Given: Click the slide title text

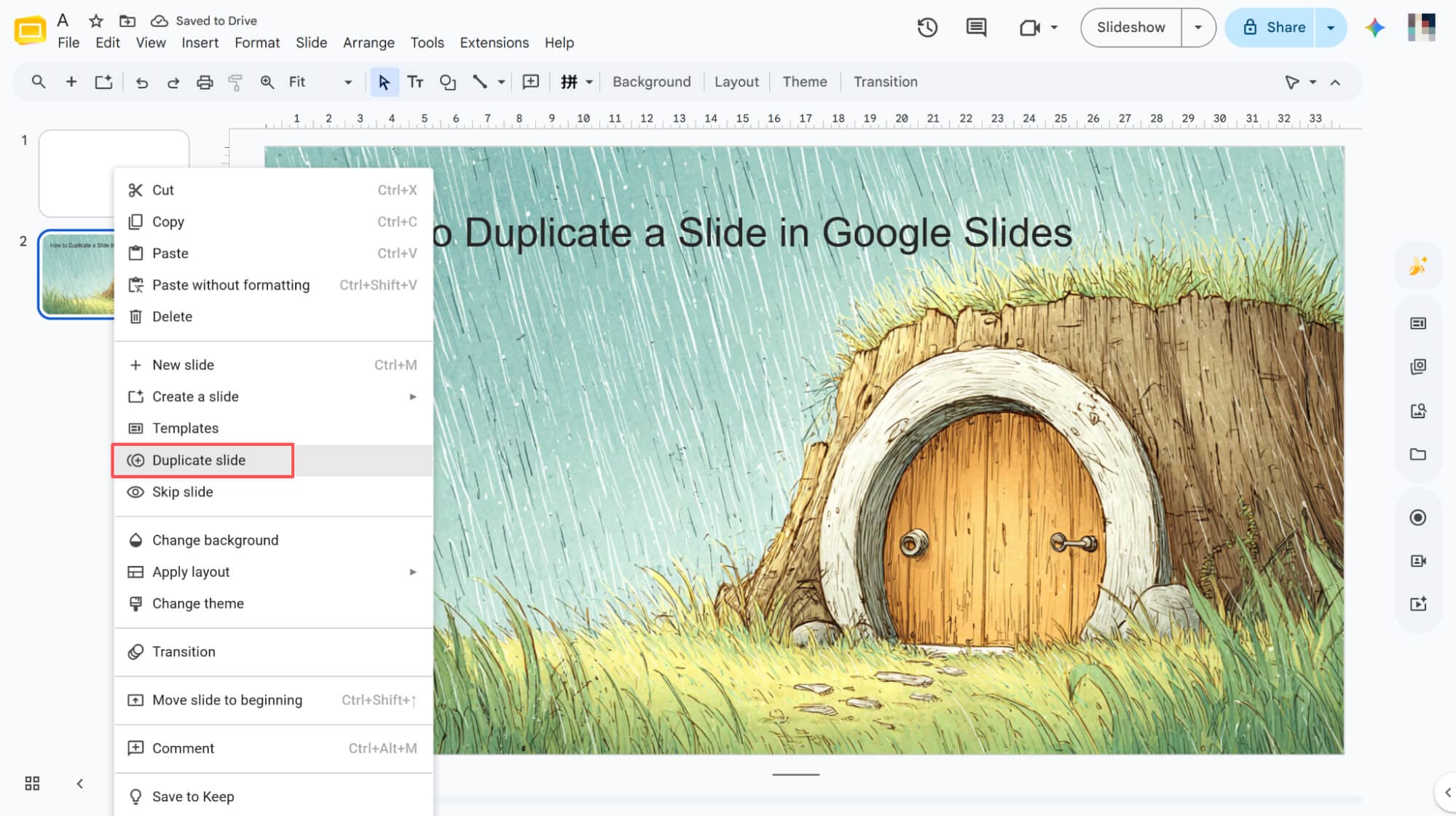Looking at the screenshot, I should pos(752,234).
